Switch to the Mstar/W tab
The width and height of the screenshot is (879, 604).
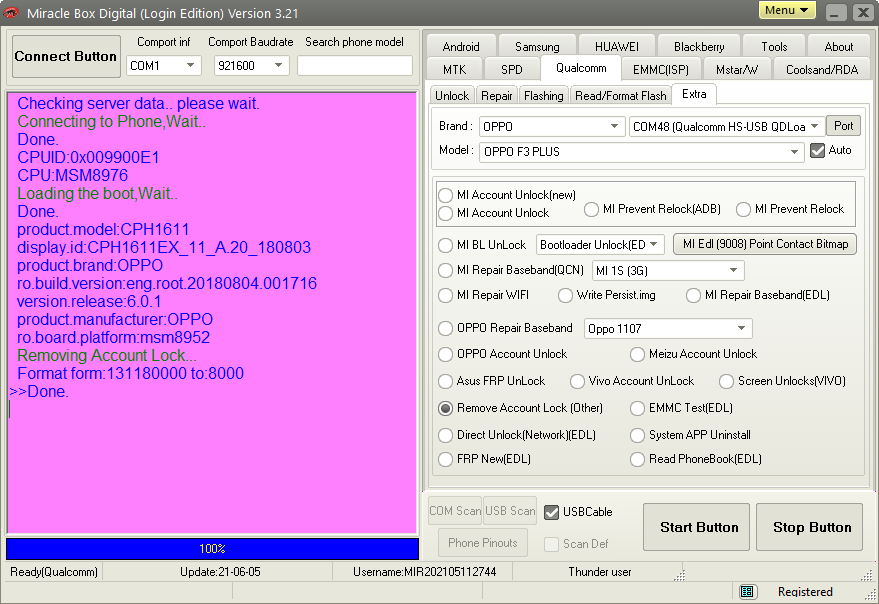737,70
